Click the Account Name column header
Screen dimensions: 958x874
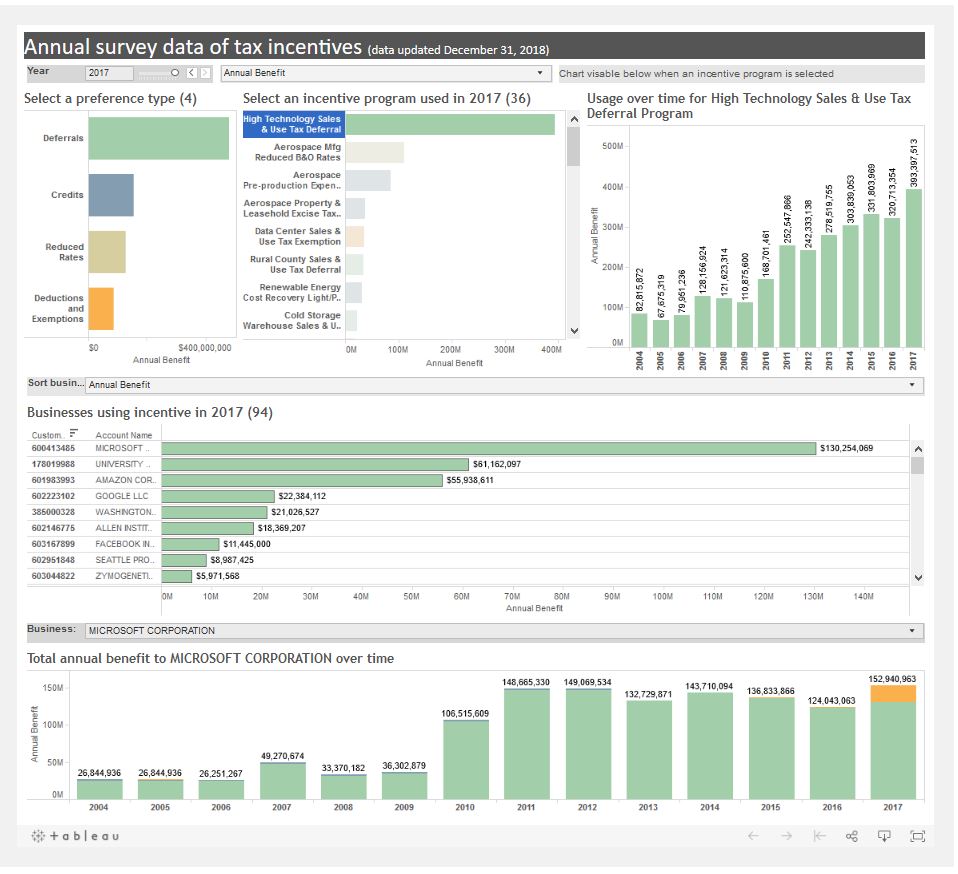click(123, 435)
